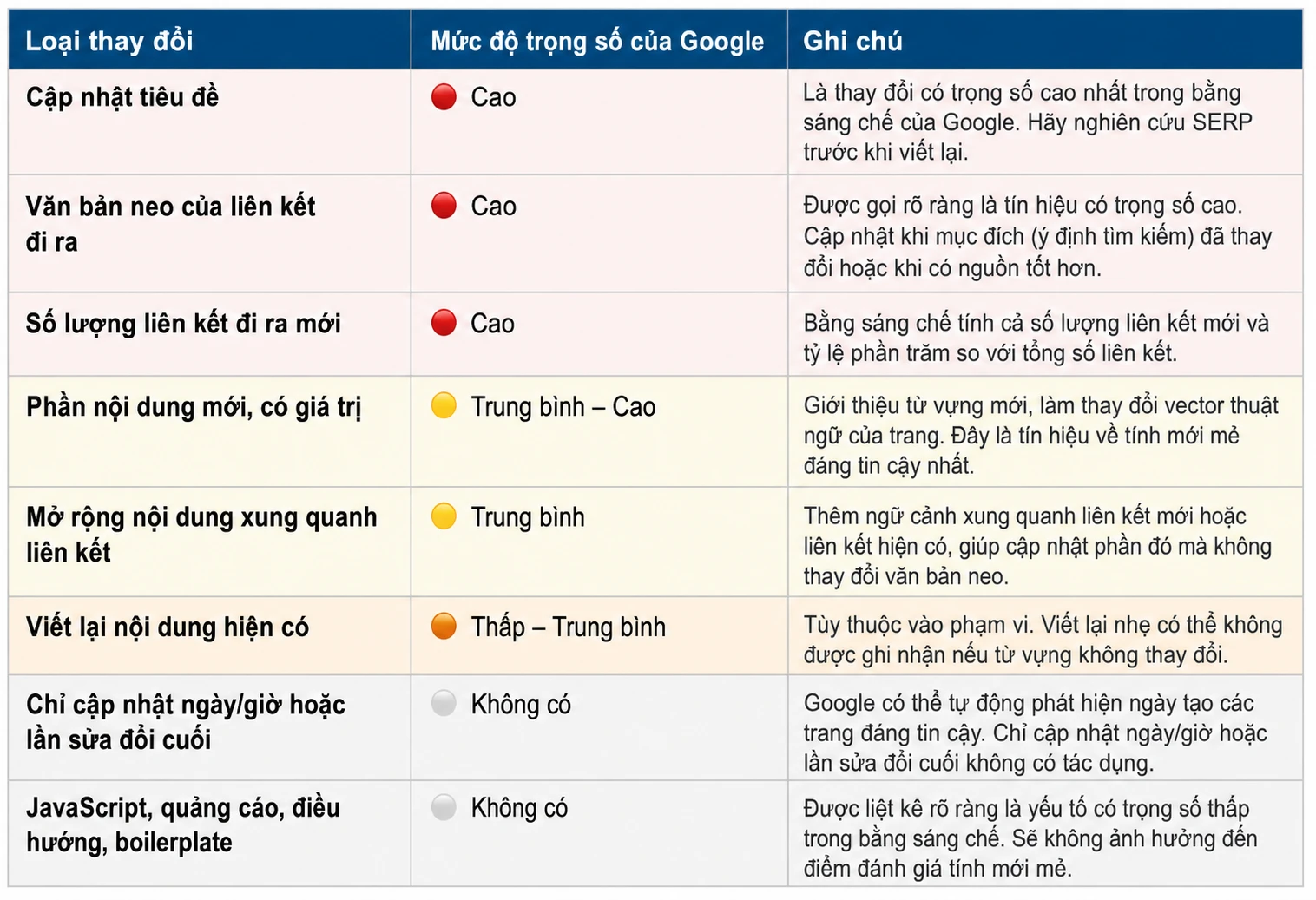Click Phần nội dung mới, có giá trị label
Image resolution: width=1316 pixels, height=900 pixels.
(194, 407)
